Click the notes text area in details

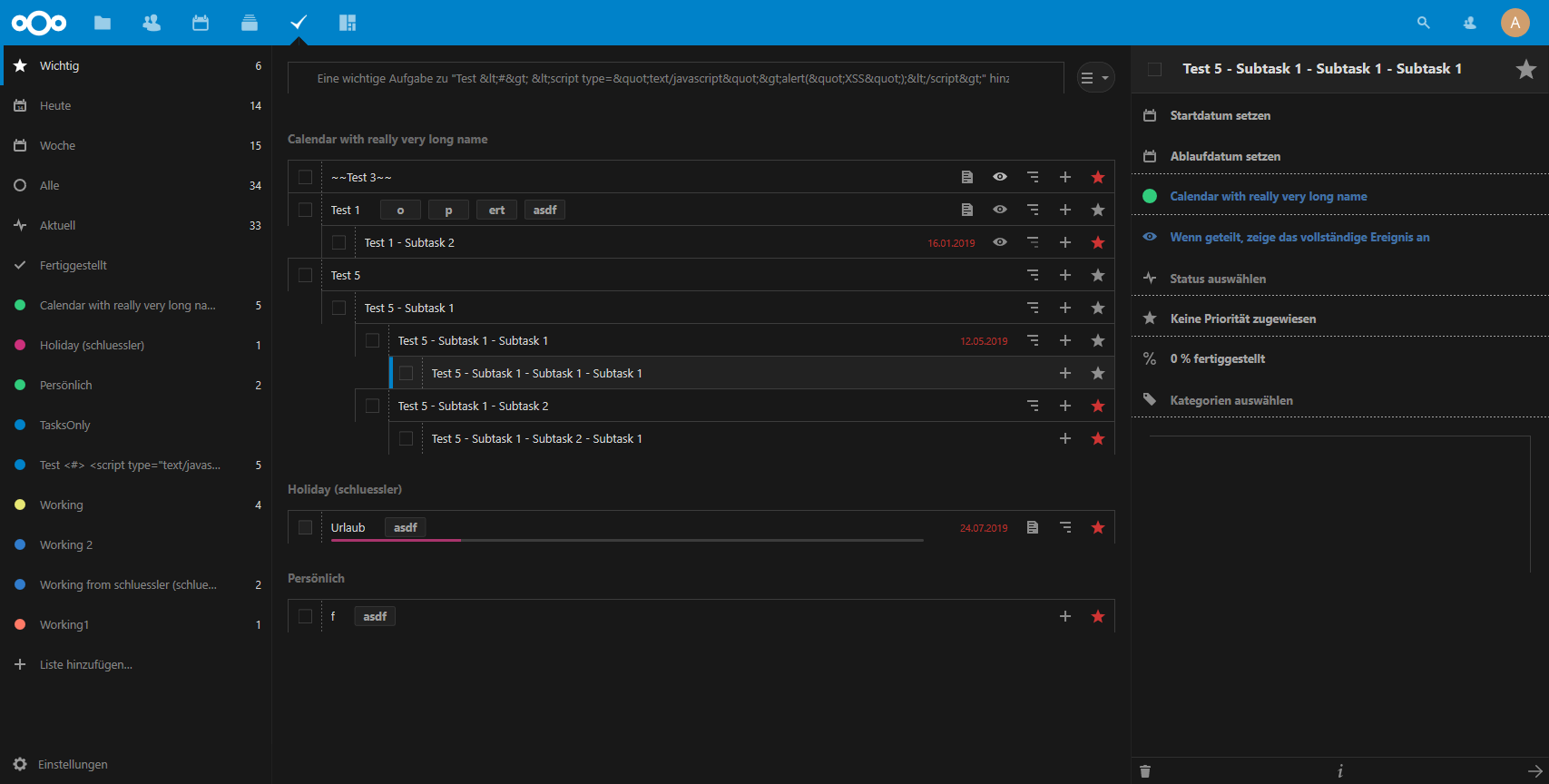click(x=1340, y=504)
